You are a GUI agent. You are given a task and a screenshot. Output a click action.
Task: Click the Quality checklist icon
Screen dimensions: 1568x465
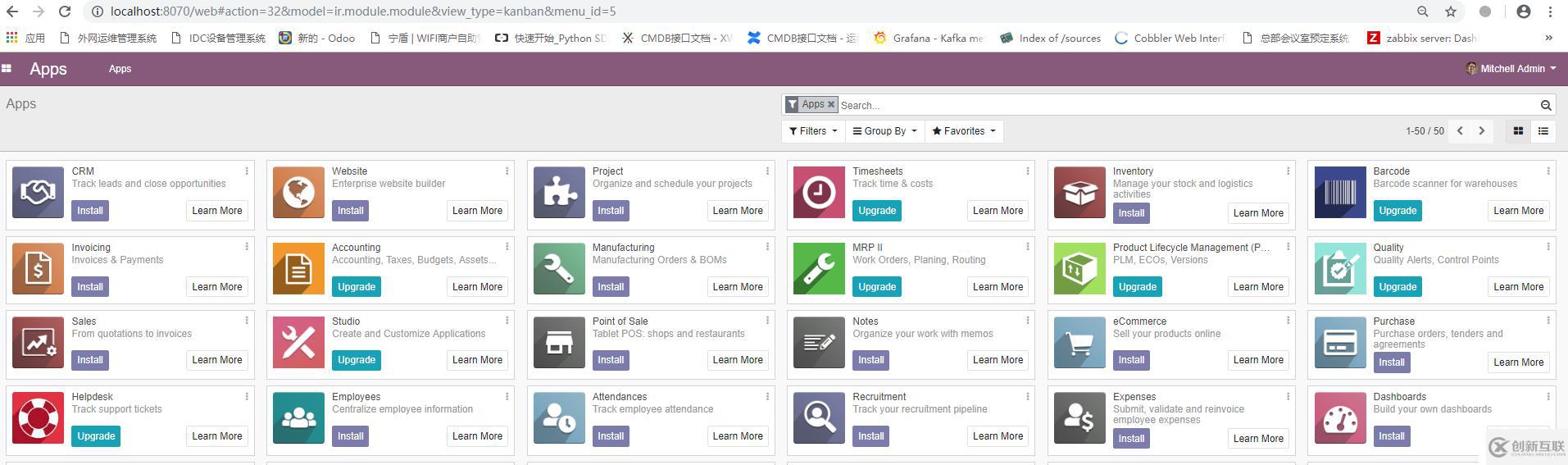[1340, 269]
